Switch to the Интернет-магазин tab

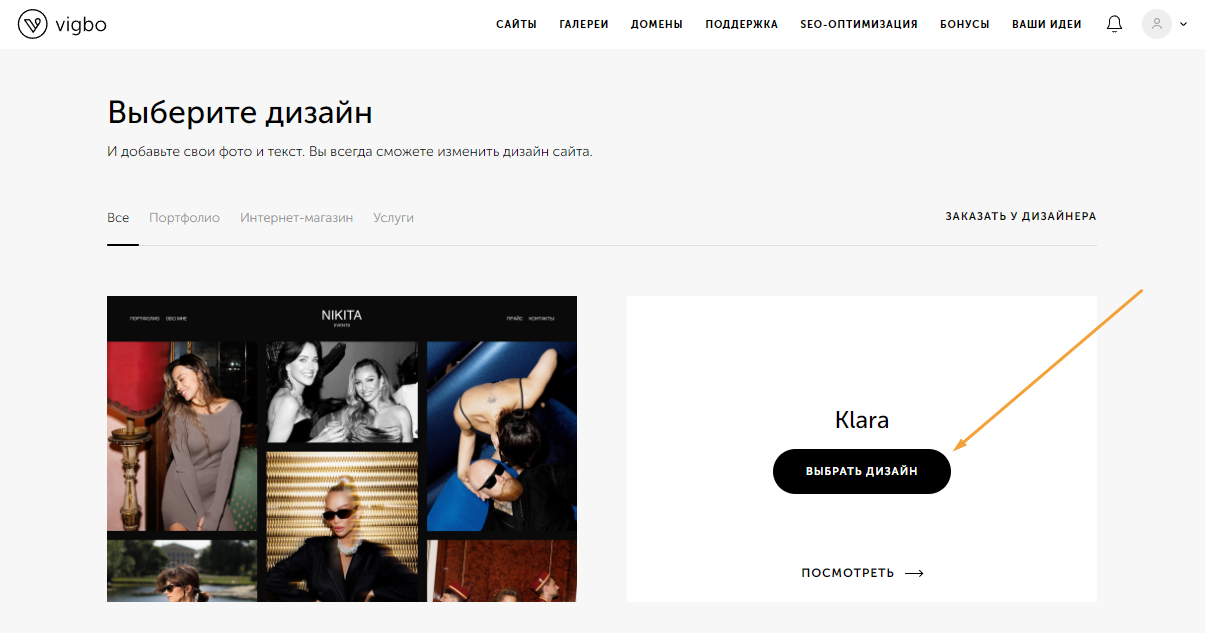point(296,217)
